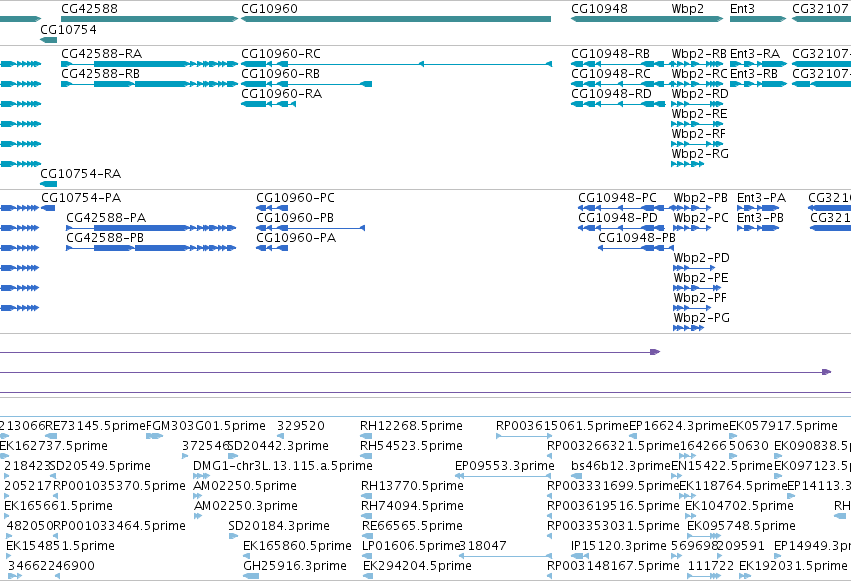Select transcript CG42588-RA
The image size is (851, 581).
(149, 64)
